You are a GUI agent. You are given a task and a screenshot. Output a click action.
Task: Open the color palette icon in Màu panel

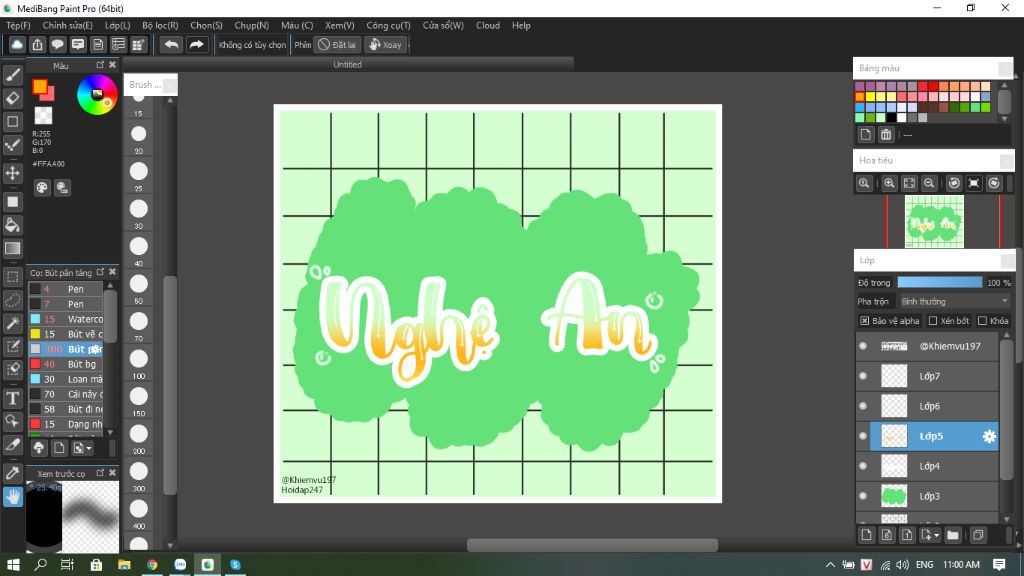42,188
